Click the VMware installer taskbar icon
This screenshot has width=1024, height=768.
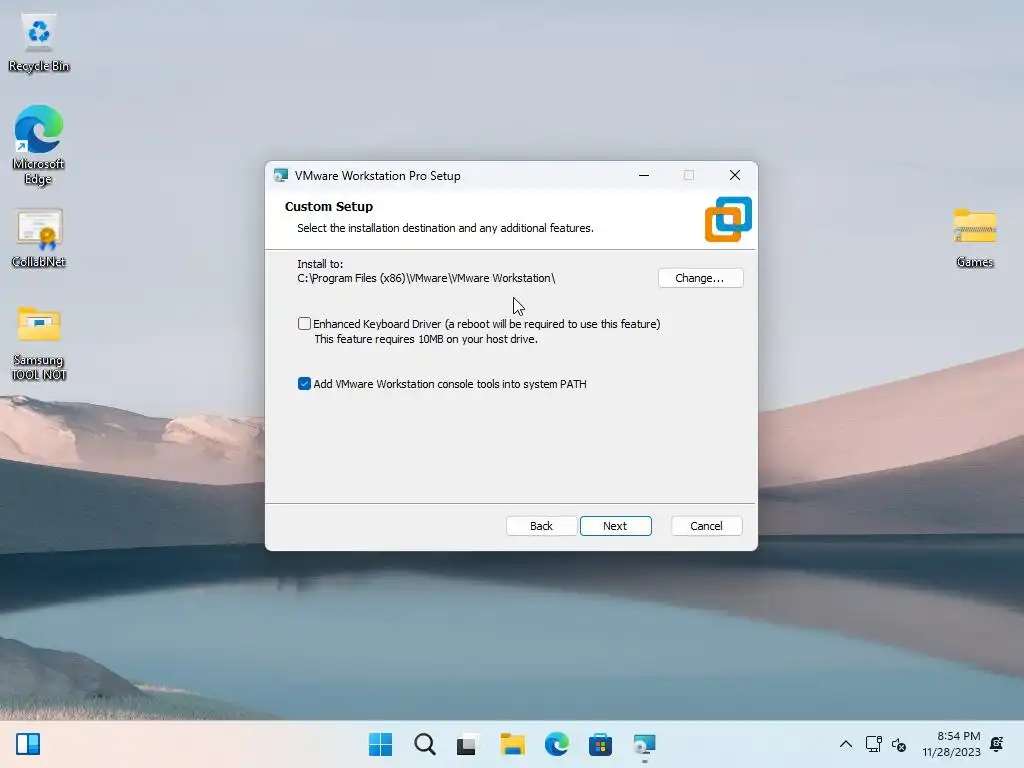tap(644, 744)
